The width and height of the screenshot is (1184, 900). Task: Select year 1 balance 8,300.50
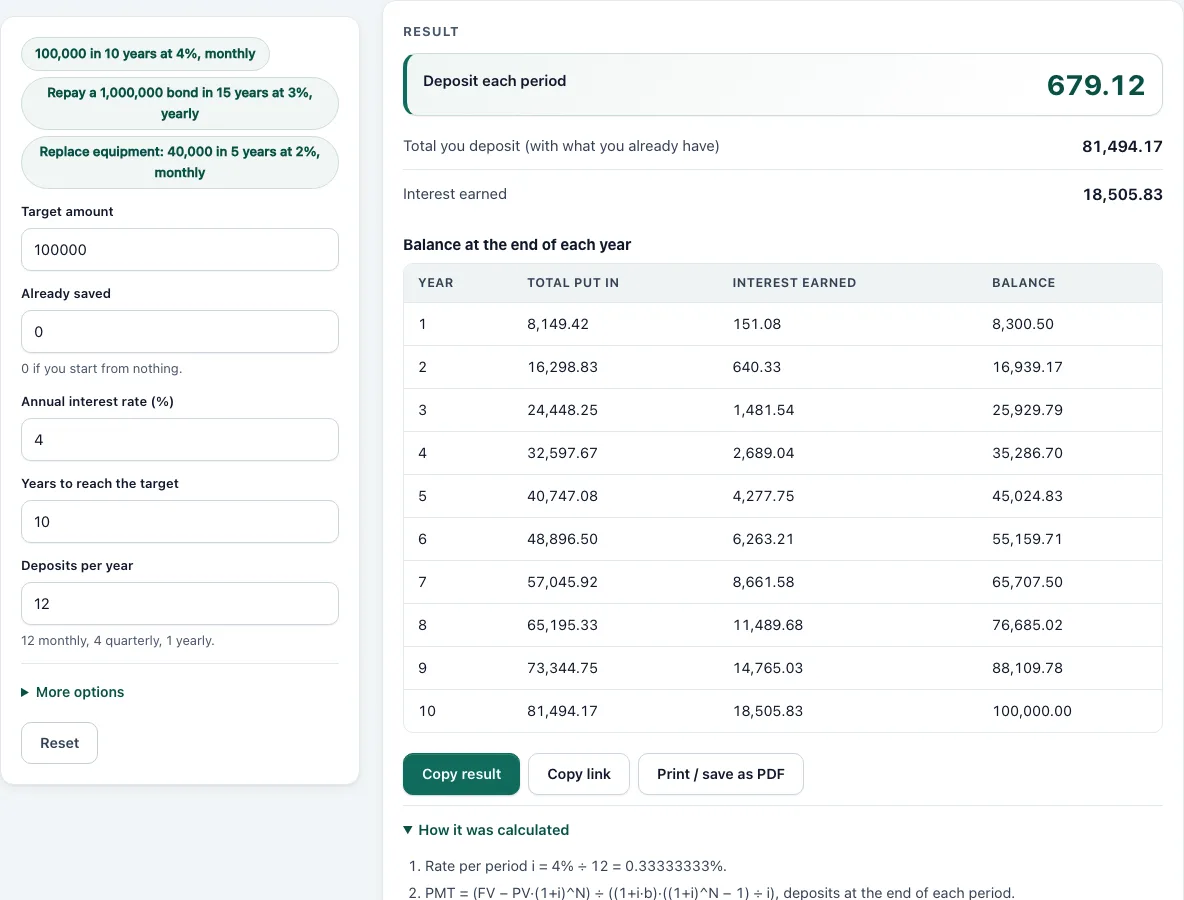(x=1022, y=324)
